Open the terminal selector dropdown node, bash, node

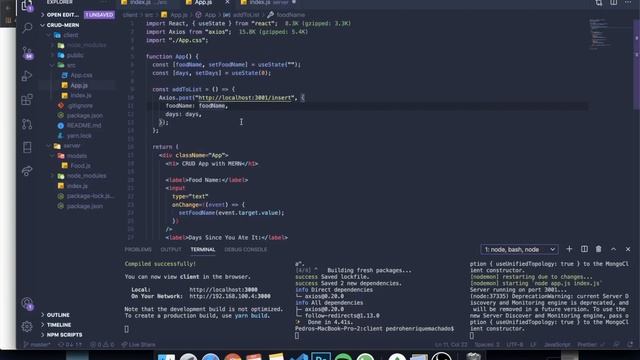519,249
